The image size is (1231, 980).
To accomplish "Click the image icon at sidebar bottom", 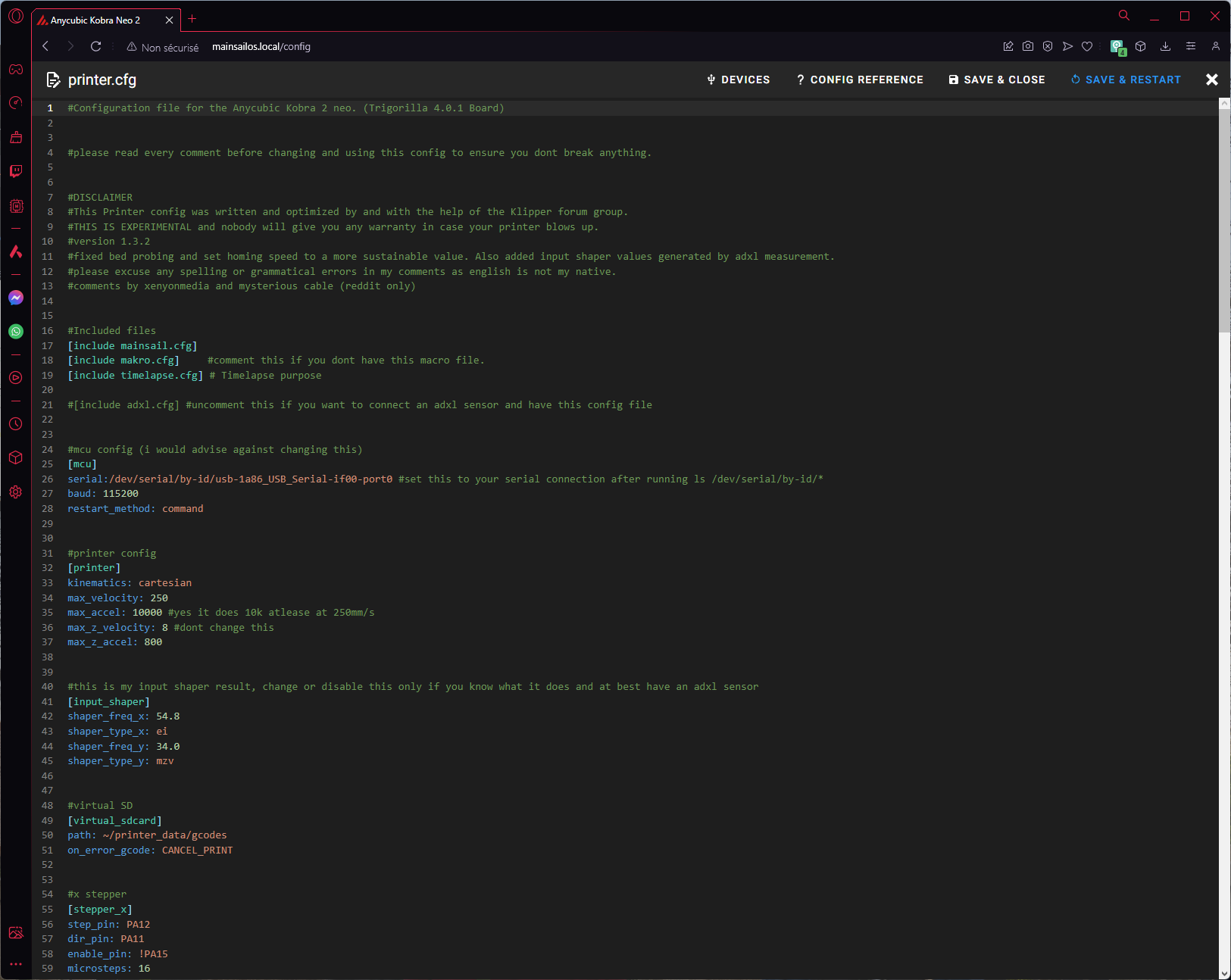I will coord(16,932).
